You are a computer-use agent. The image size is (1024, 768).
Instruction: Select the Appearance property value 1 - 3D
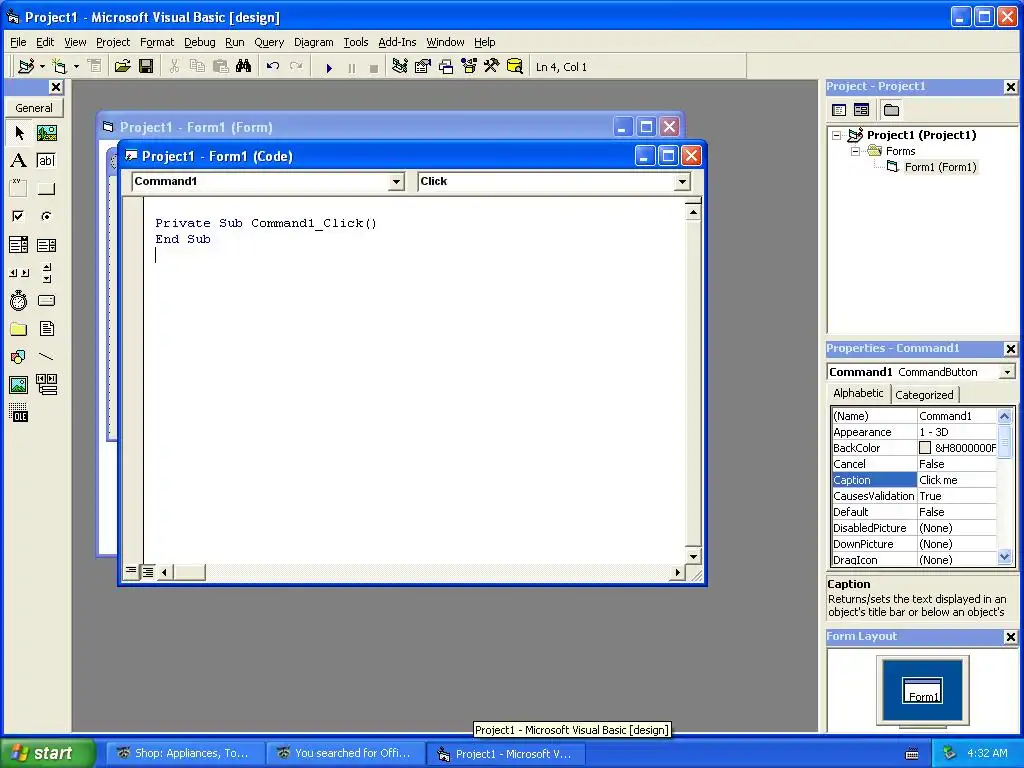click(957, 432)
